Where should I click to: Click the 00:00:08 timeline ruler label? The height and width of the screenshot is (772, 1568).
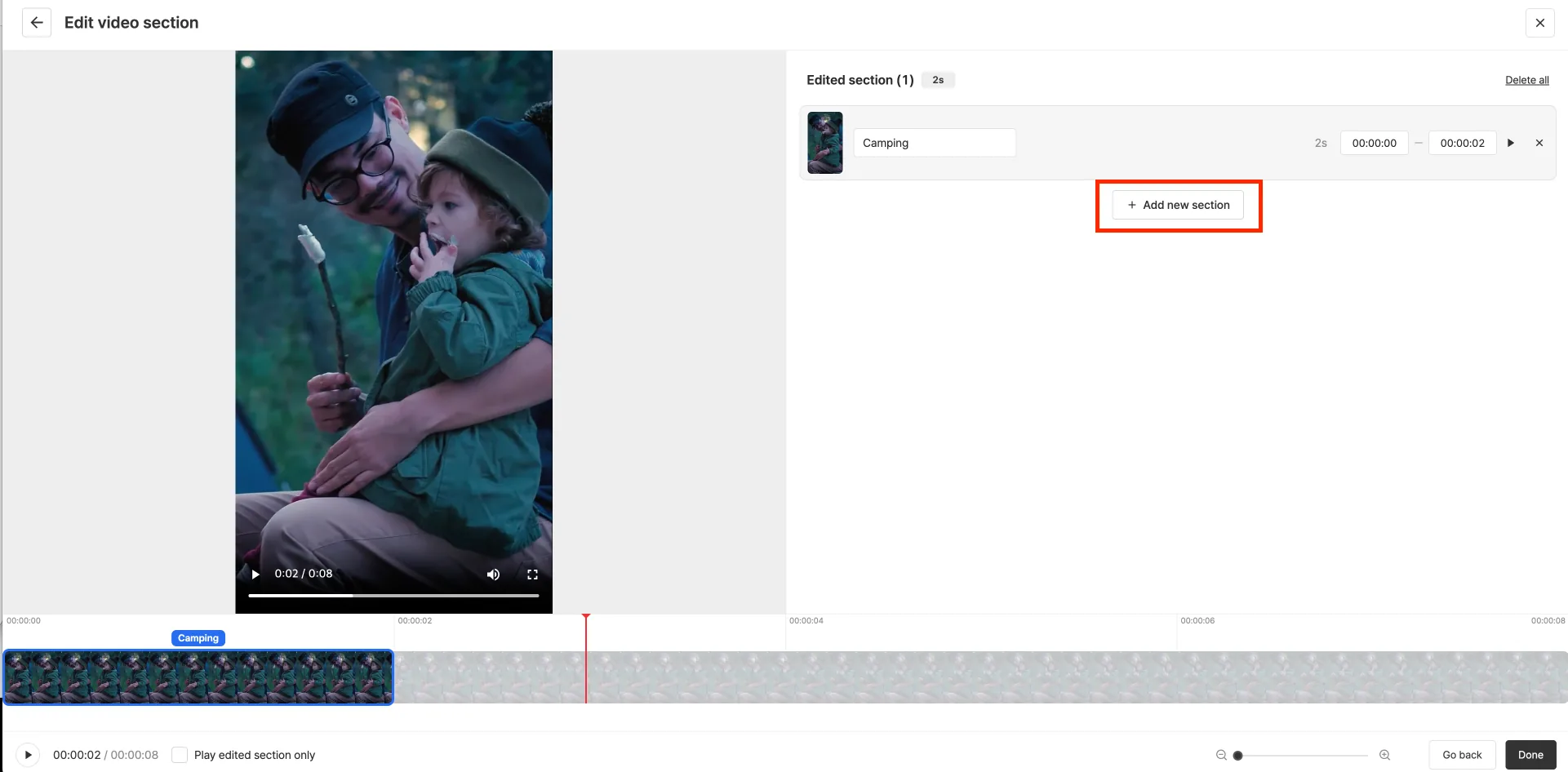[x=1548, y=621]
